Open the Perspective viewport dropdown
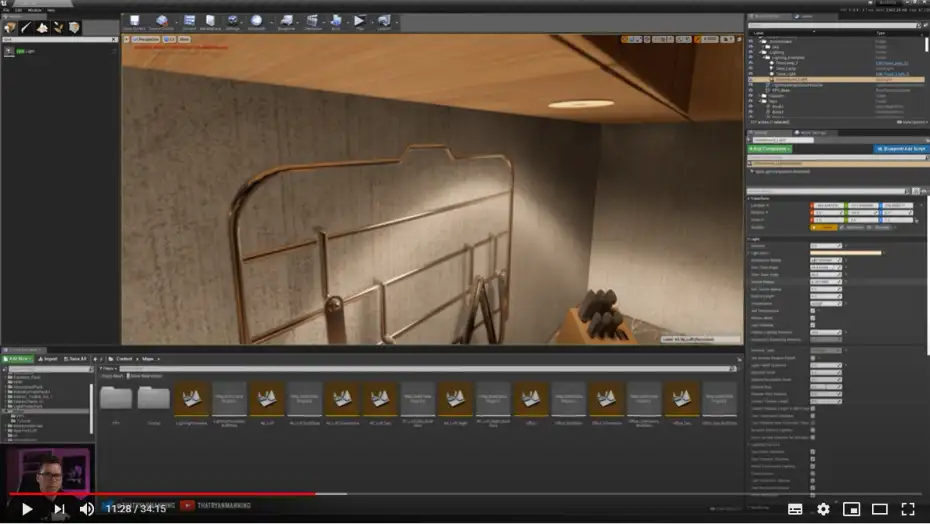The width and height of the screenshot is (930, 524). pyautogui.click(x=146, y=39)
